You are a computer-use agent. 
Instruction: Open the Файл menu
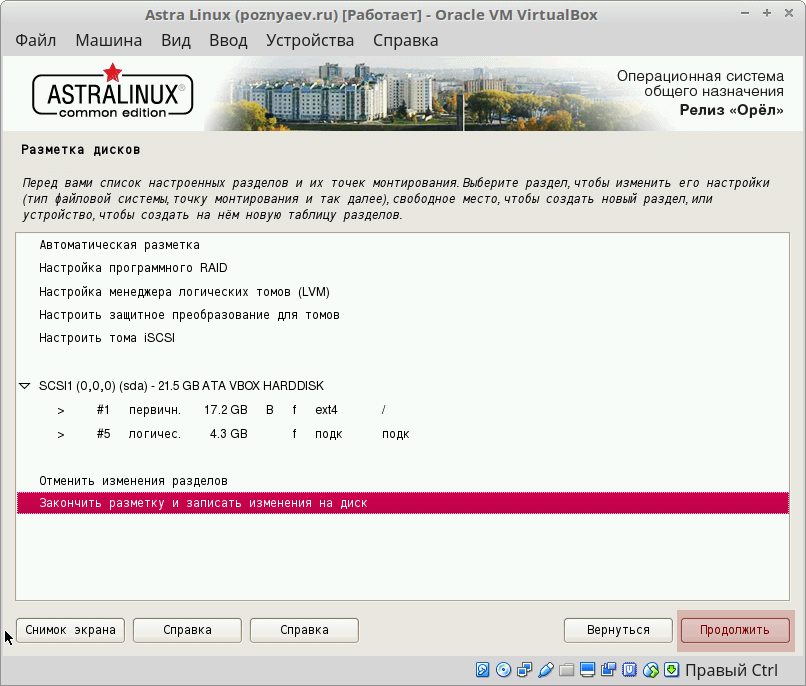(x=36, y=40)
